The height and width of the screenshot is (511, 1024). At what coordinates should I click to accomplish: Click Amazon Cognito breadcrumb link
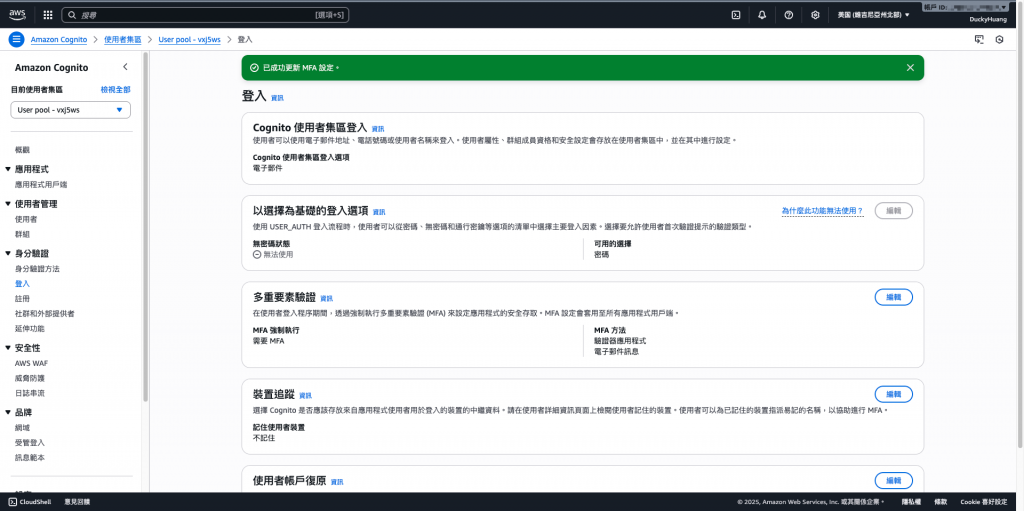point(59,40)
